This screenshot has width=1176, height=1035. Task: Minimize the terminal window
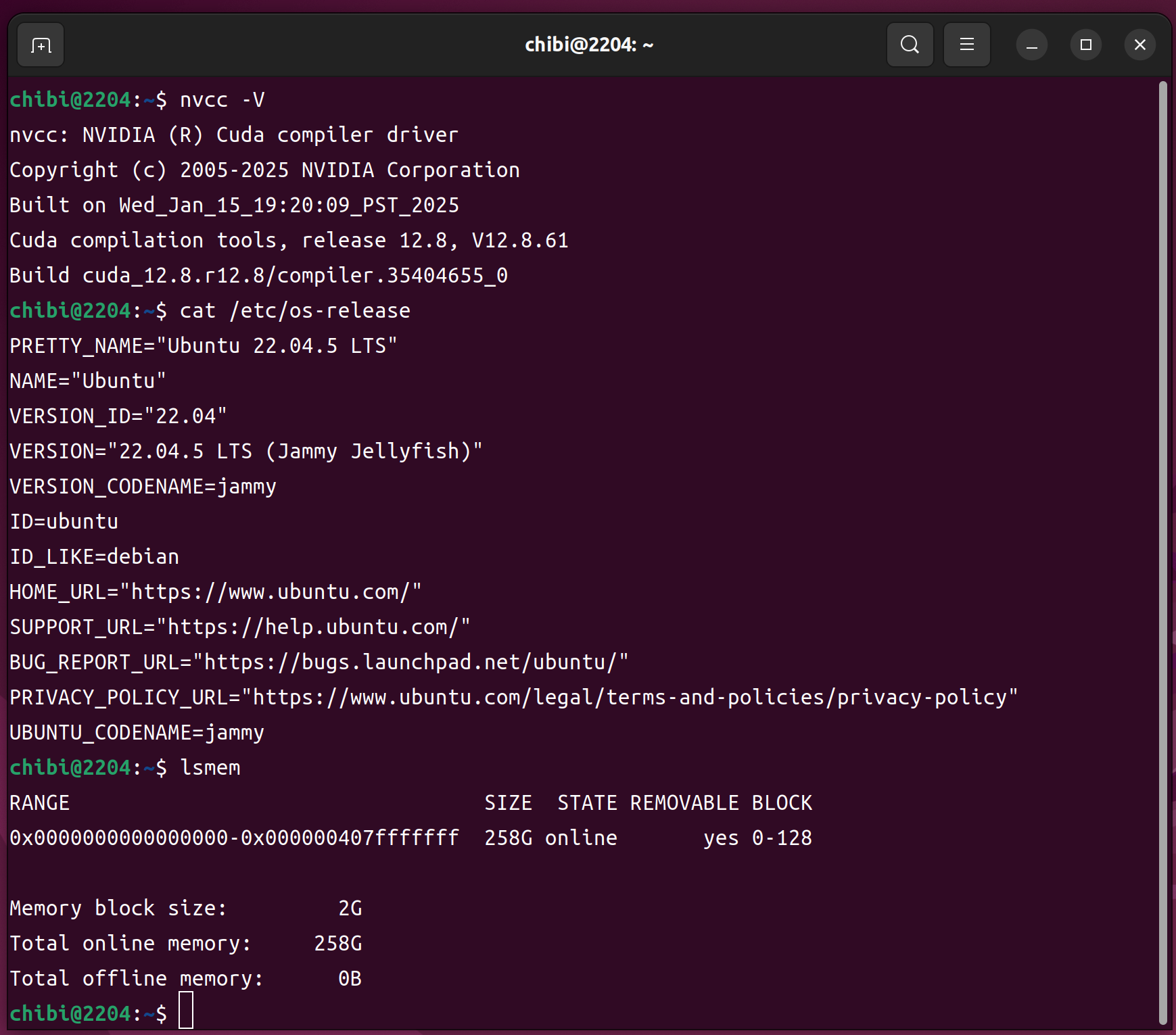[x=1031, y=45]
